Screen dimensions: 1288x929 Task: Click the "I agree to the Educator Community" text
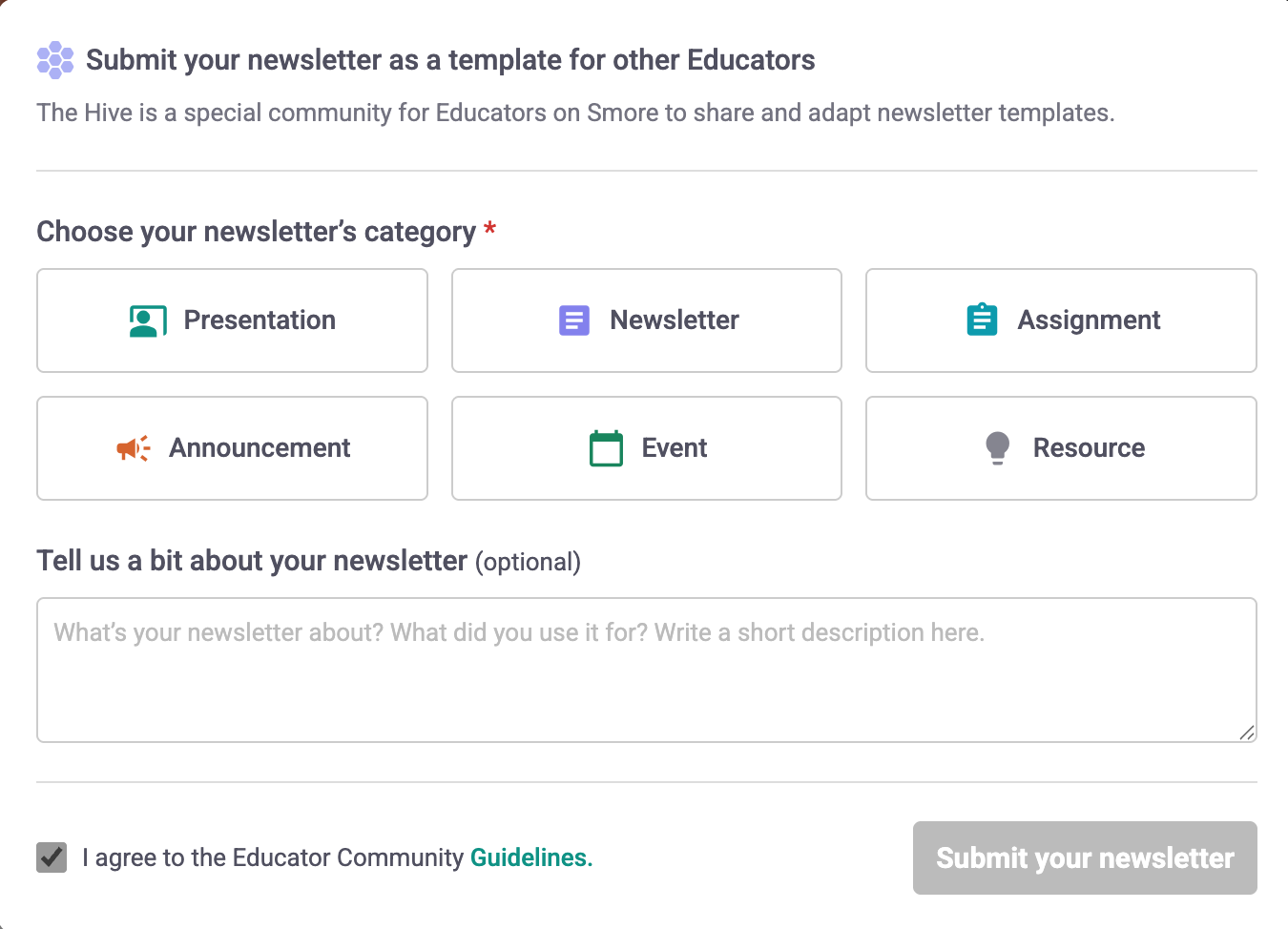point(272,857)
